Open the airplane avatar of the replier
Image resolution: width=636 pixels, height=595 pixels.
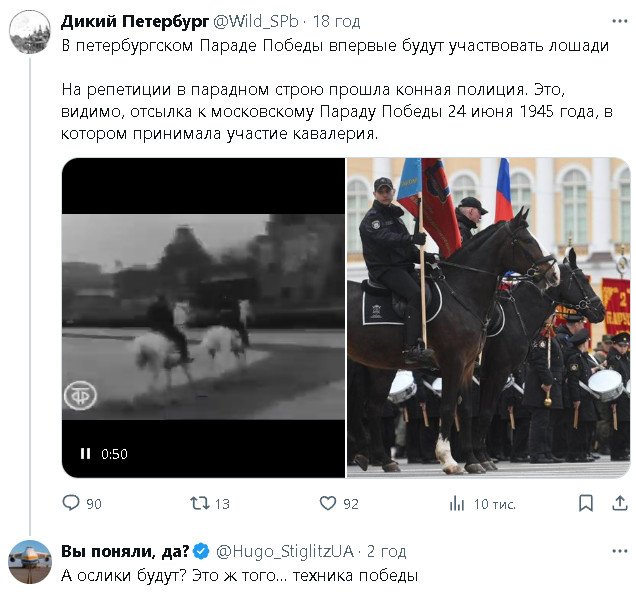click(30, 562)
